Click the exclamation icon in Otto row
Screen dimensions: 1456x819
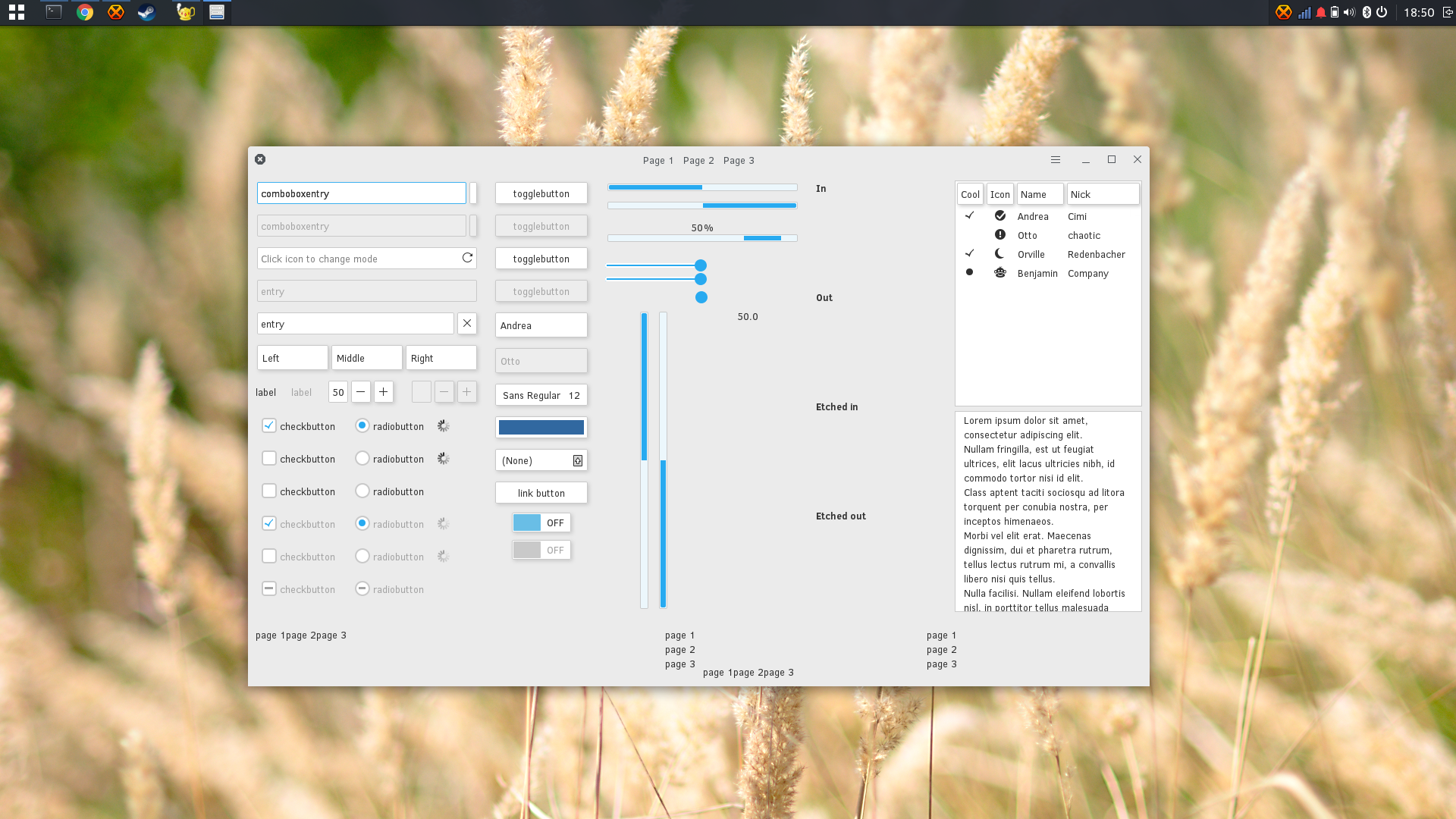(1000, 234)
